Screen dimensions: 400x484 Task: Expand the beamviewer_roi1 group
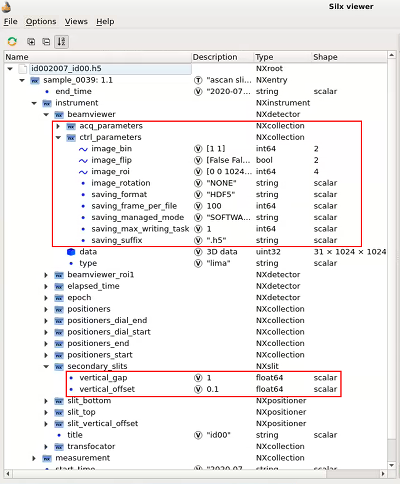point(46,275)
